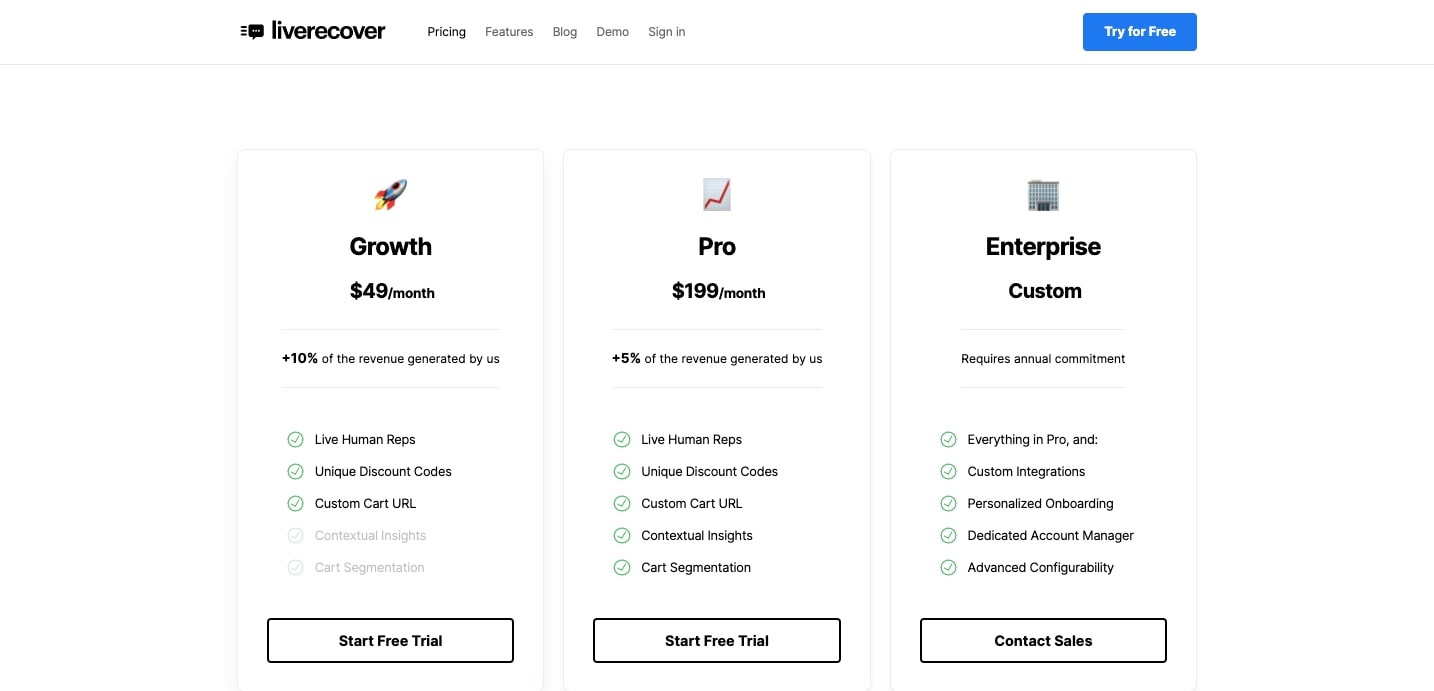The width and height of the screenshot is (1434, 691).
Task: Click checkmark icon beside Personalized Onboarding
Action: point(948,503)
